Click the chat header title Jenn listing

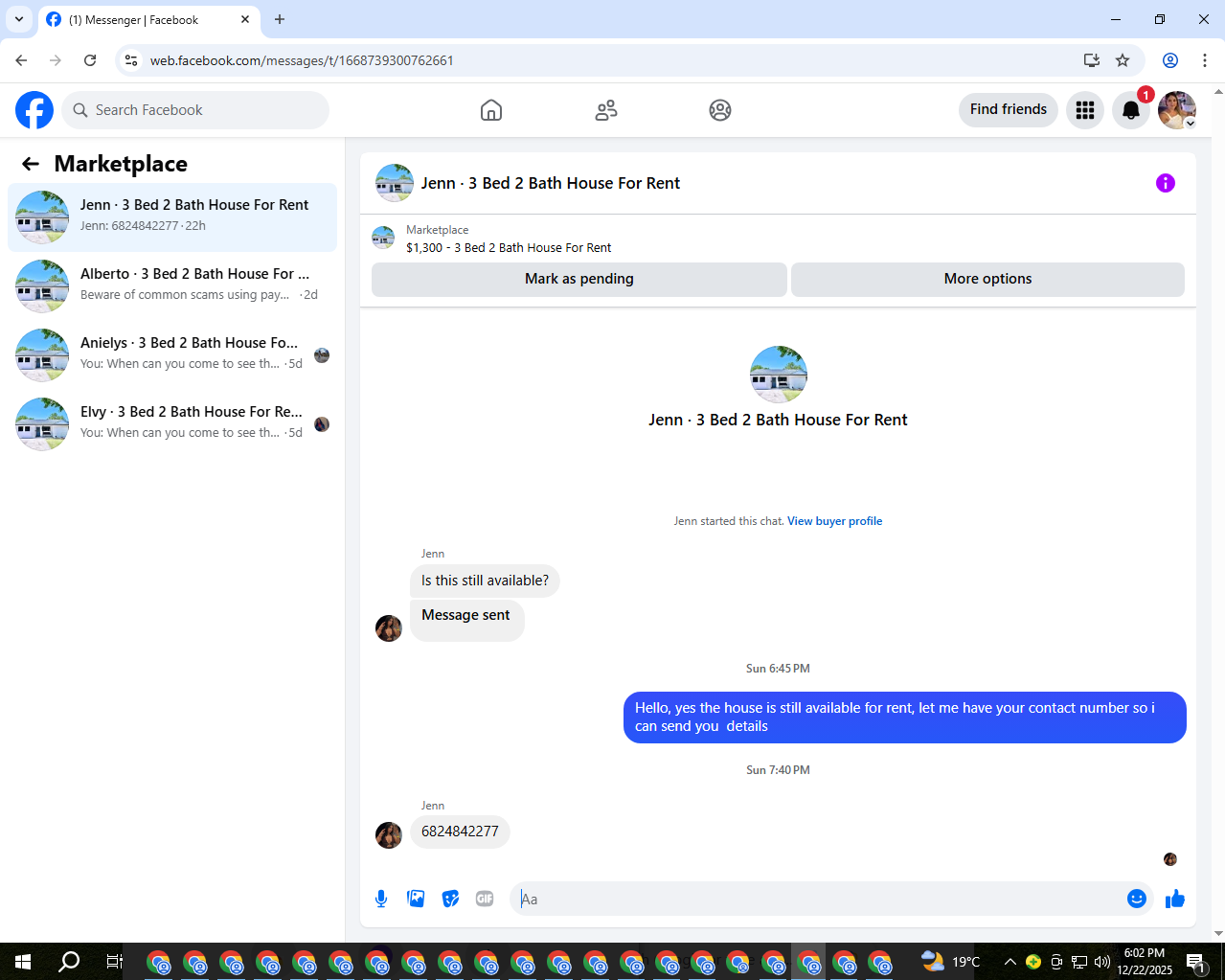(x=551, y=183)
